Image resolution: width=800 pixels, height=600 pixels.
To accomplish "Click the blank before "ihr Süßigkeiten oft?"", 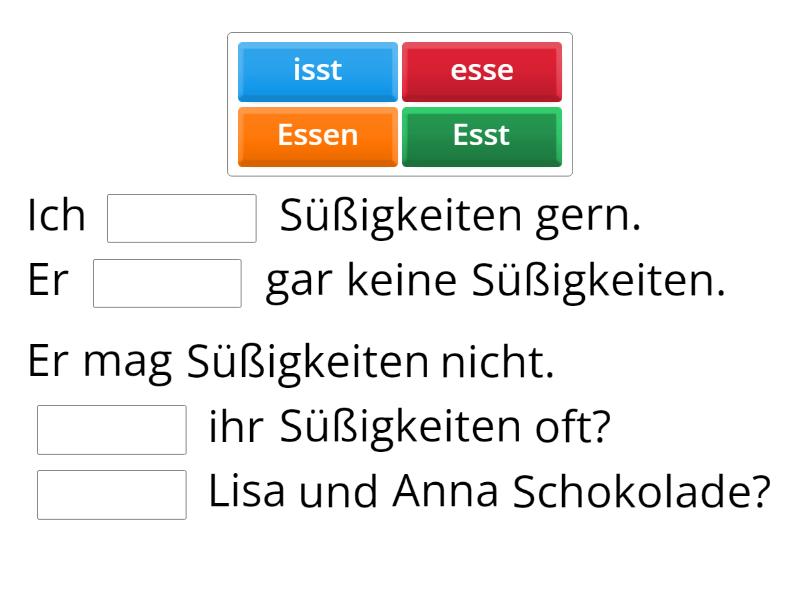I will [111, 428].
